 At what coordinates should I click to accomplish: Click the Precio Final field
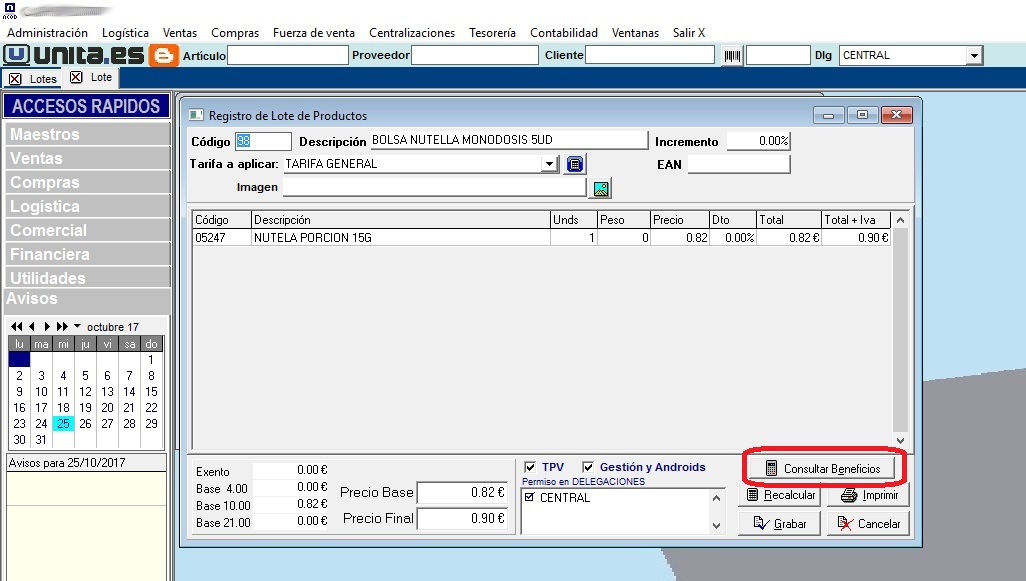[463, 519]
